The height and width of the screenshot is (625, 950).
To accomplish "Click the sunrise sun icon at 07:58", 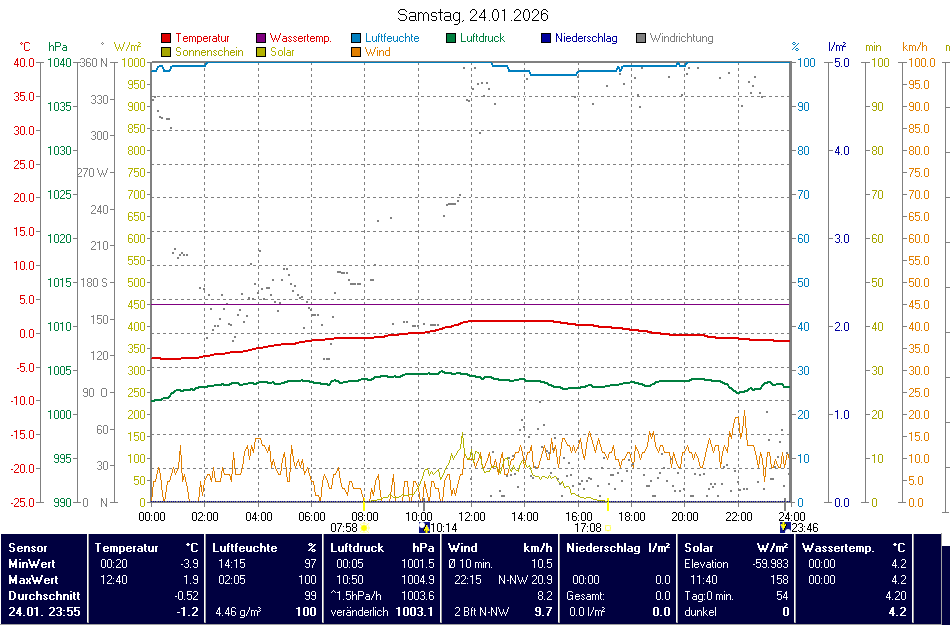I will pos(364,528).
